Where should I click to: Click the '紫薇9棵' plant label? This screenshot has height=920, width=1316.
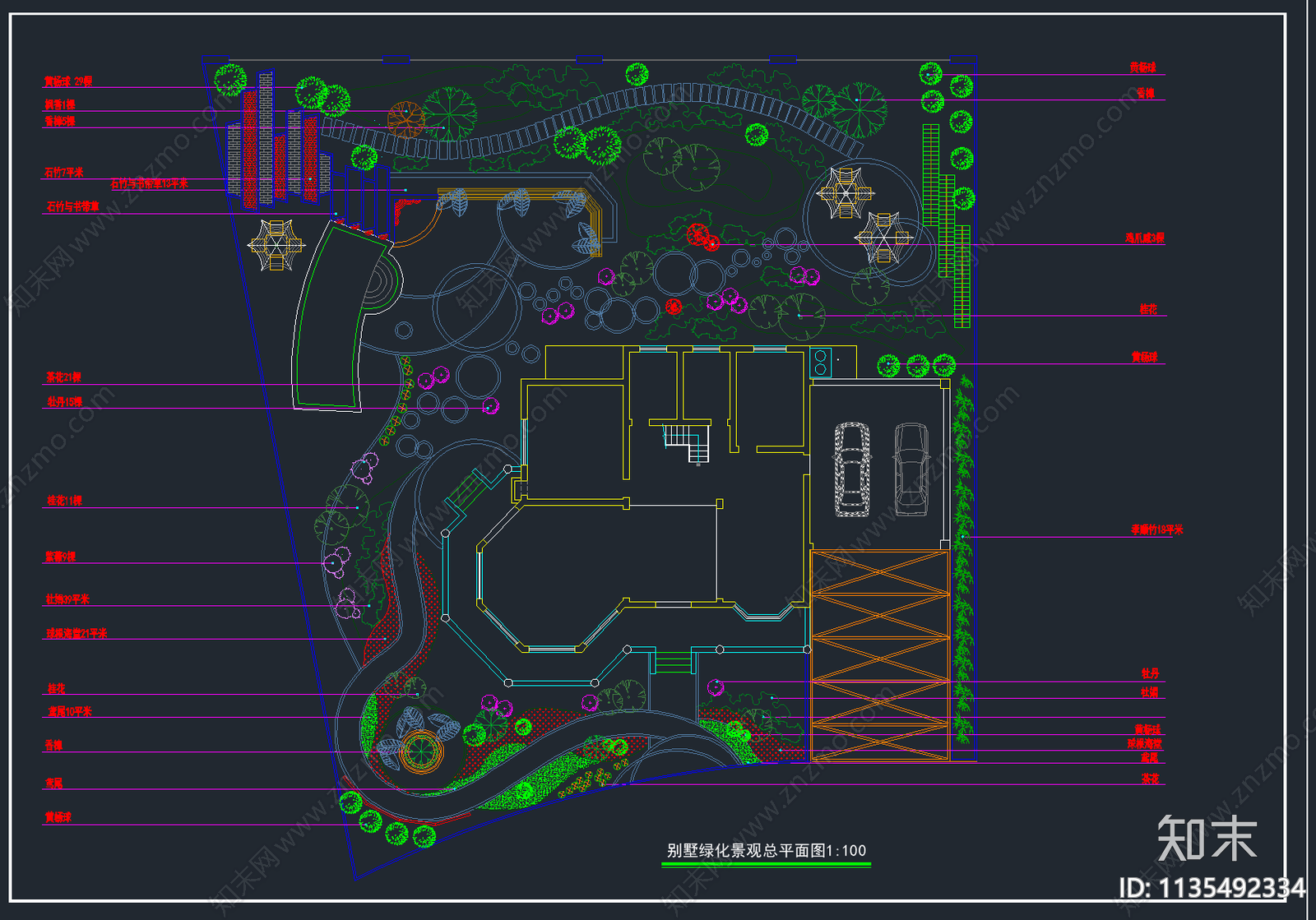pos(61,557)
